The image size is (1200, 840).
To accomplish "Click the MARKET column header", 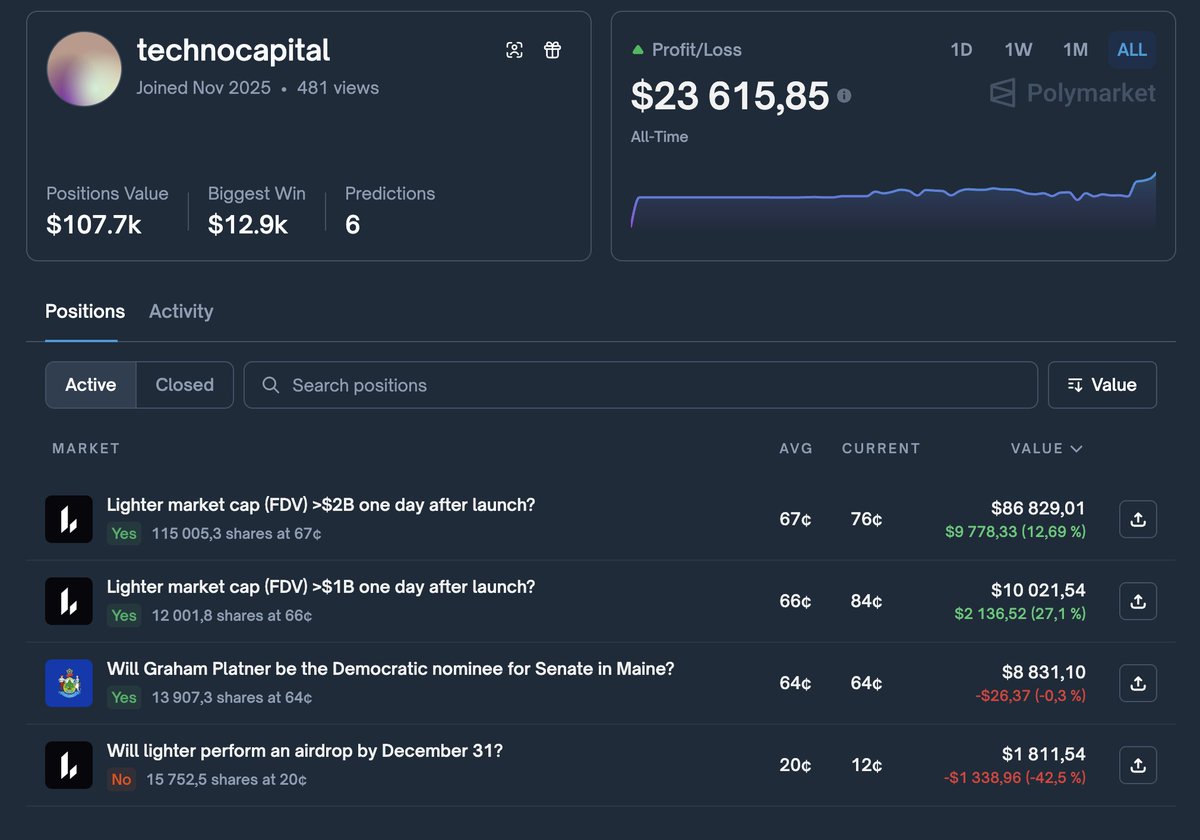I will (86, 449).
